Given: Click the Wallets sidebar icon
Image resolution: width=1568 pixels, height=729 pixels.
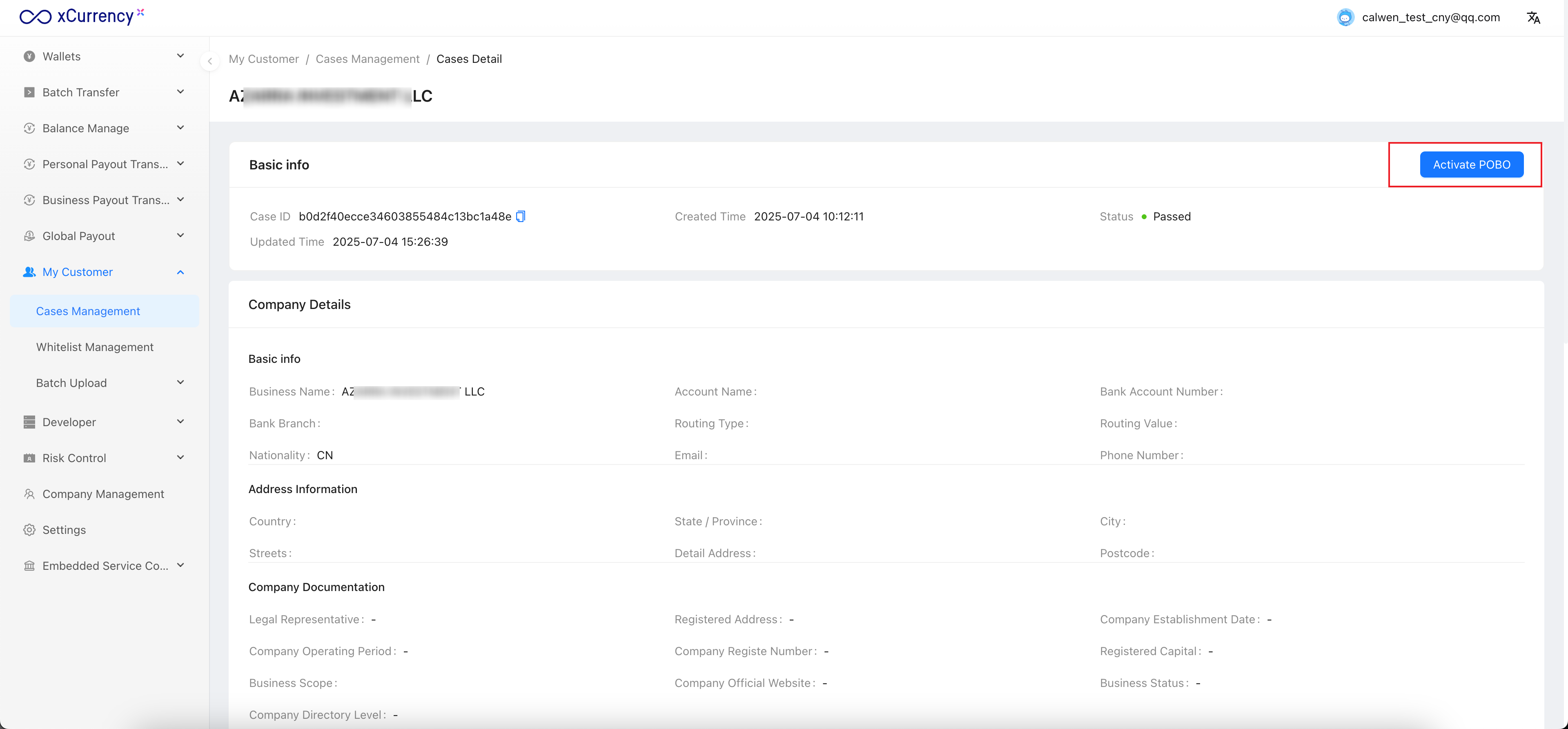Looking at the screenshot, I should pos(29,57).
